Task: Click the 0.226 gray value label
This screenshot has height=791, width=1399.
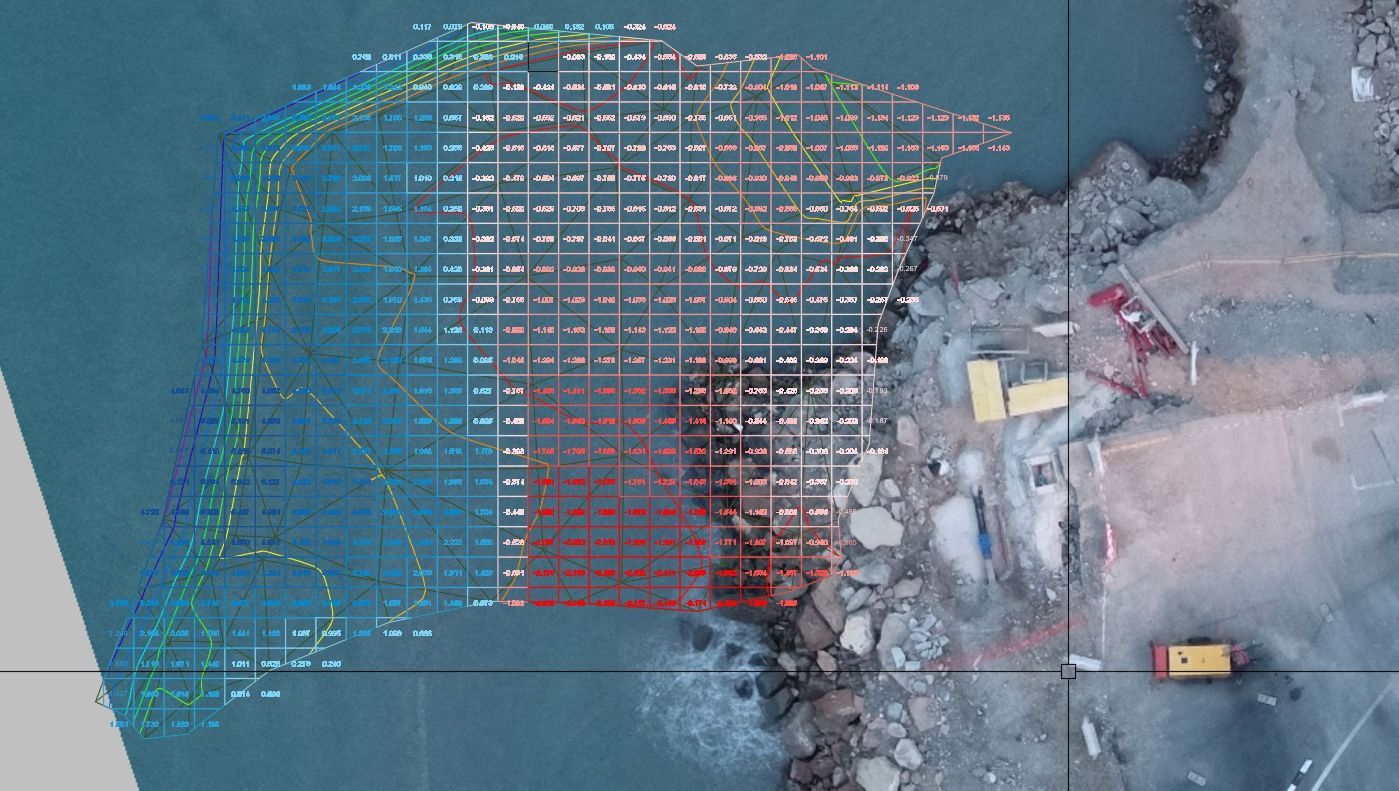Action: [877, 330]
